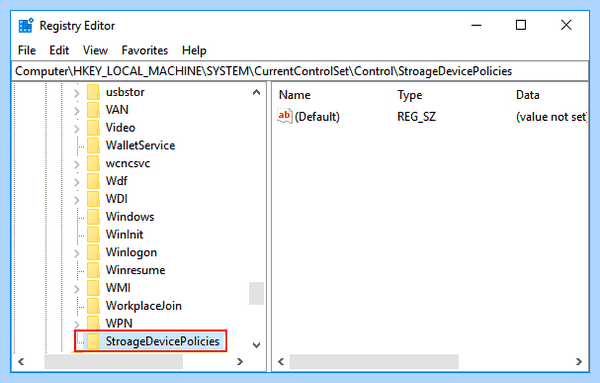Click the Winresume folder icon
The image size is (600, 383).
(x=93, y=270)
